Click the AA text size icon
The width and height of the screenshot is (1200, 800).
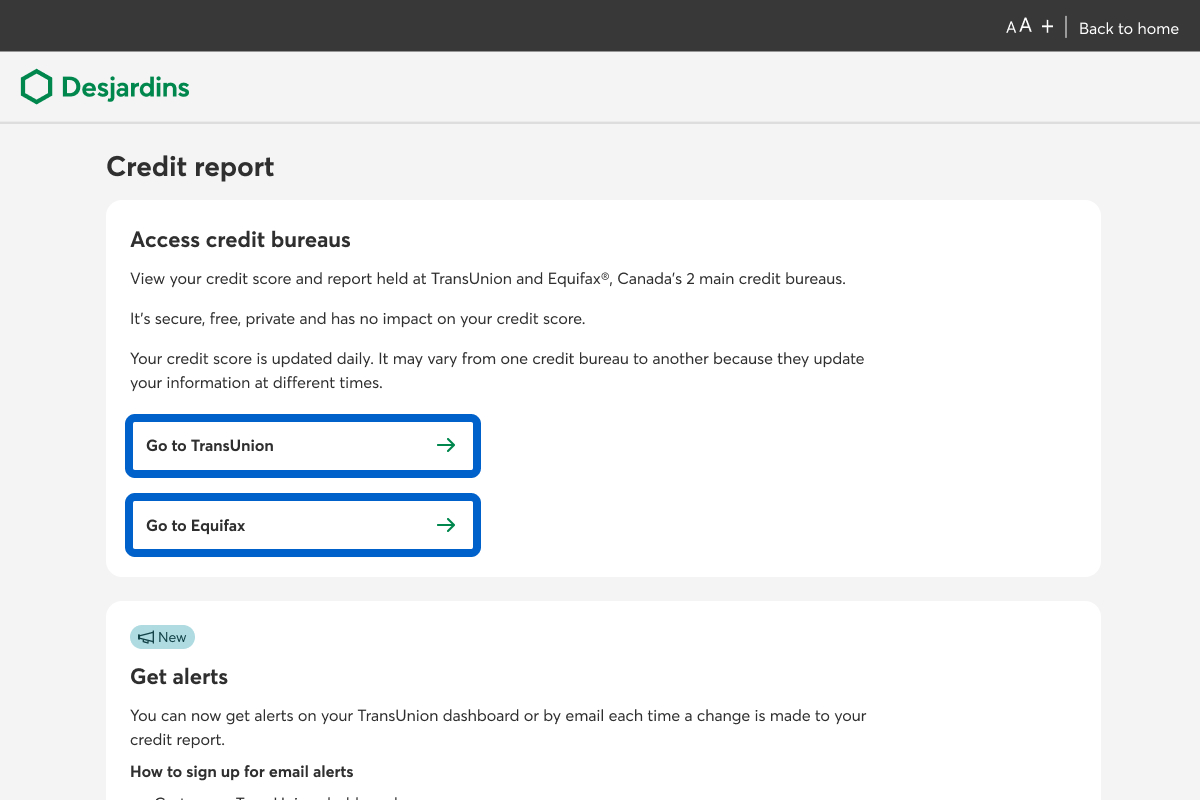(1018, 27)
